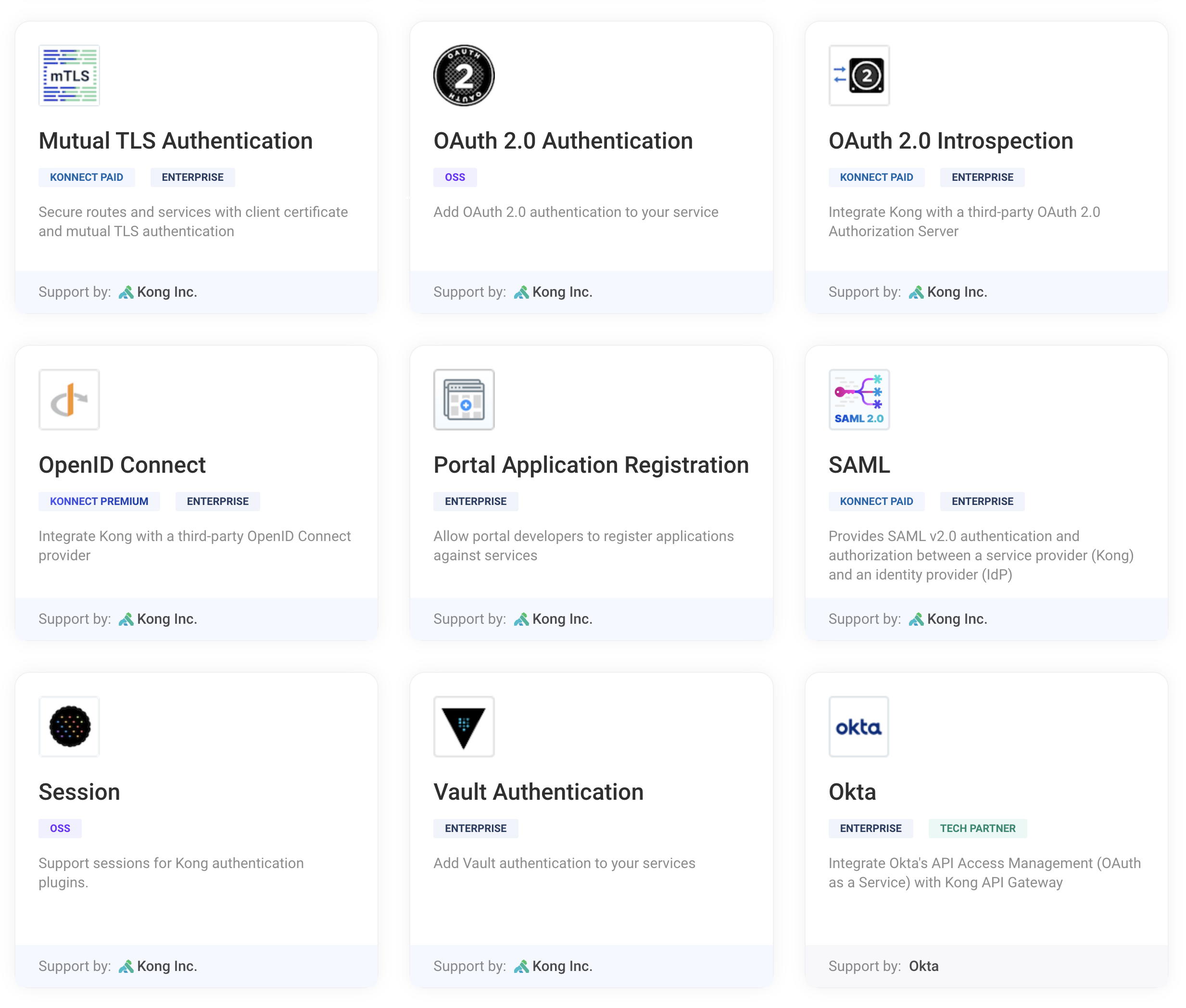Click Kong logo in Portal Application Registration footer
1186x1008 pixels.
click(521, 619)
